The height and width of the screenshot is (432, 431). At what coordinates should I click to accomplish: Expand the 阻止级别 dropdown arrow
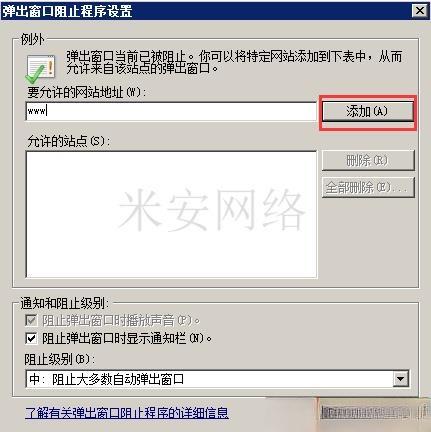(x=400, y=379)
